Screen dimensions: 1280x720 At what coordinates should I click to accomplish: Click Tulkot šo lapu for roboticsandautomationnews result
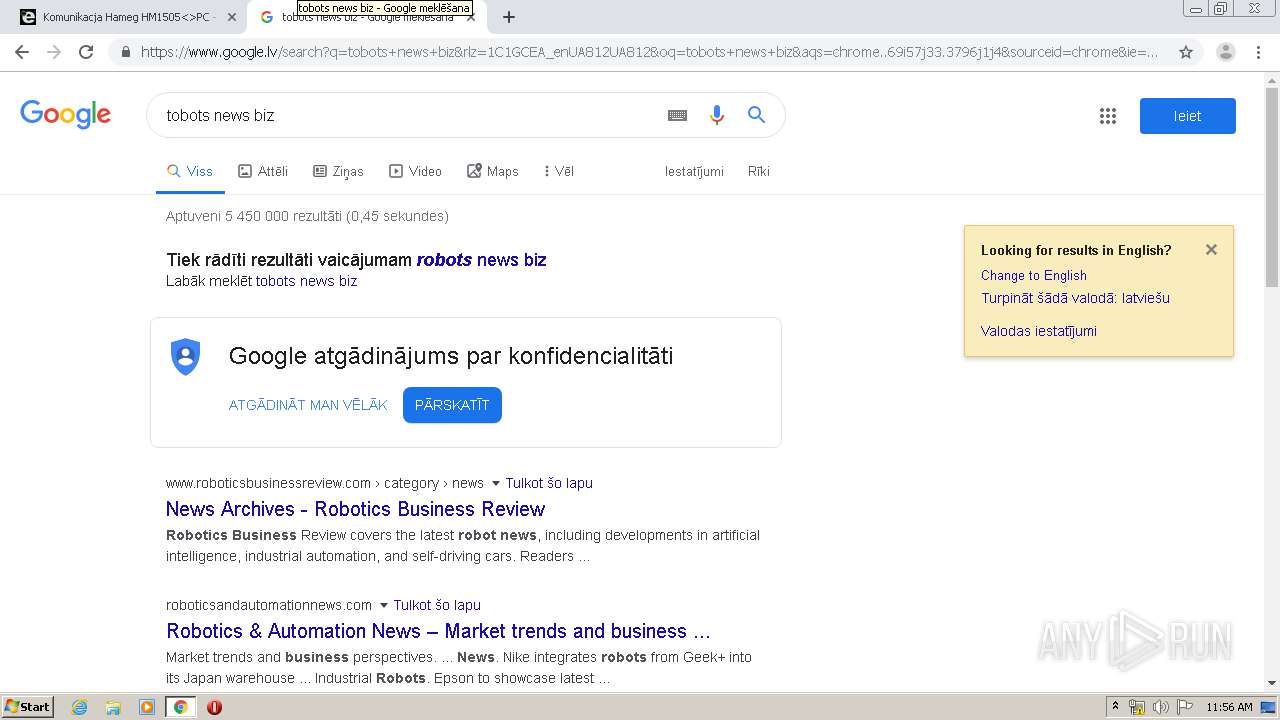437,605
